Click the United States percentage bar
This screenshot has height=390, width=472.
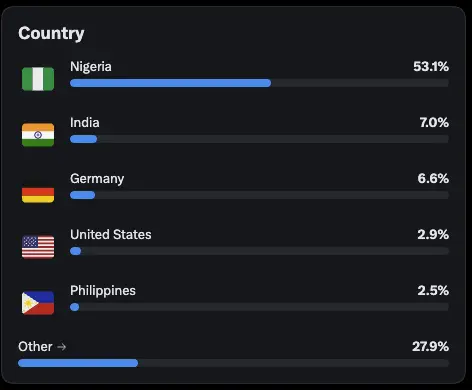click(259, 251)
